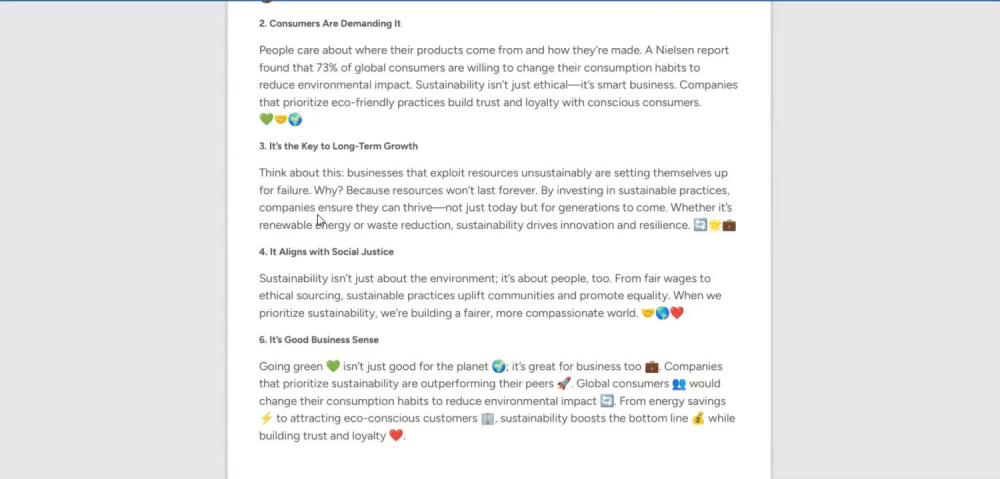This screenshot has height=479, width=1000.
Task: Click the heading "4. It Aligns with Social Justice"
Action: (x=326, y=252)
